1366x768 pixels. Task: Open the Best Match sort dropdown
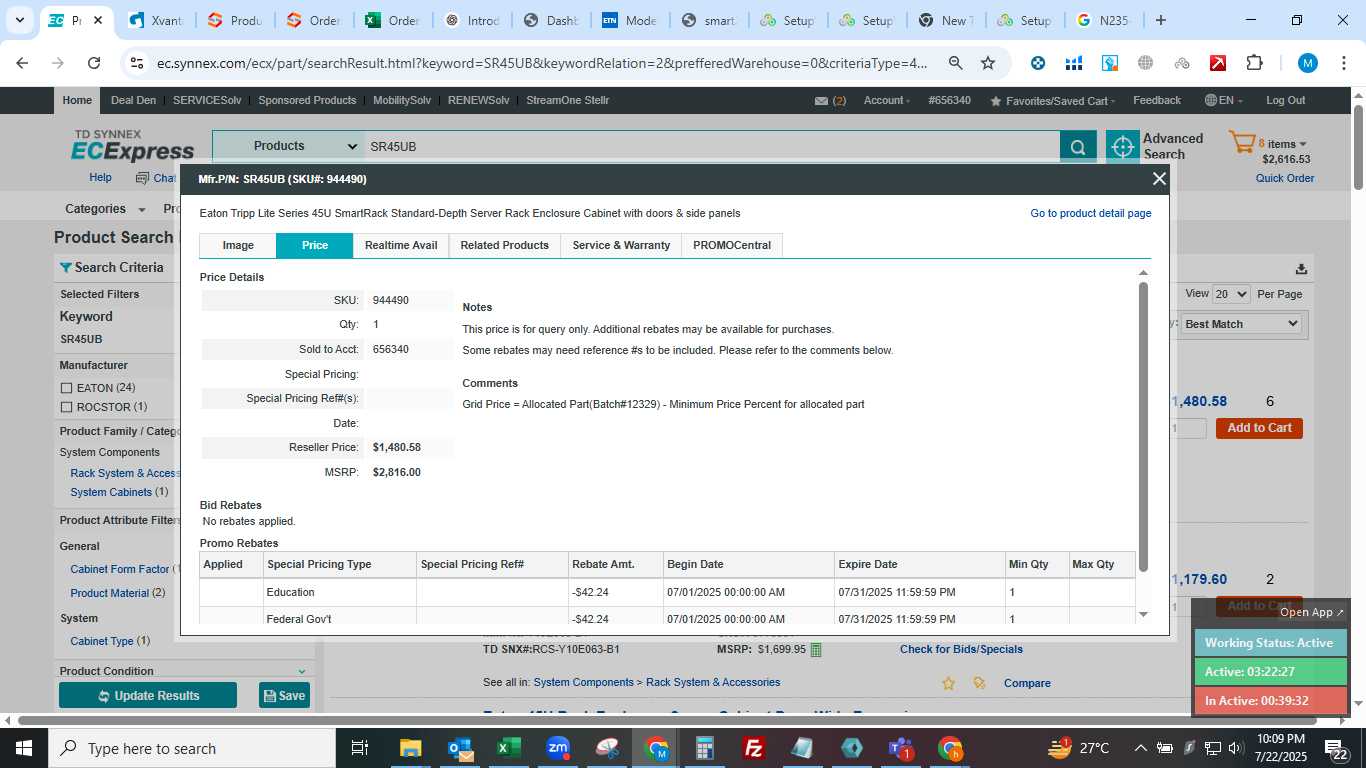(1241, 324)
